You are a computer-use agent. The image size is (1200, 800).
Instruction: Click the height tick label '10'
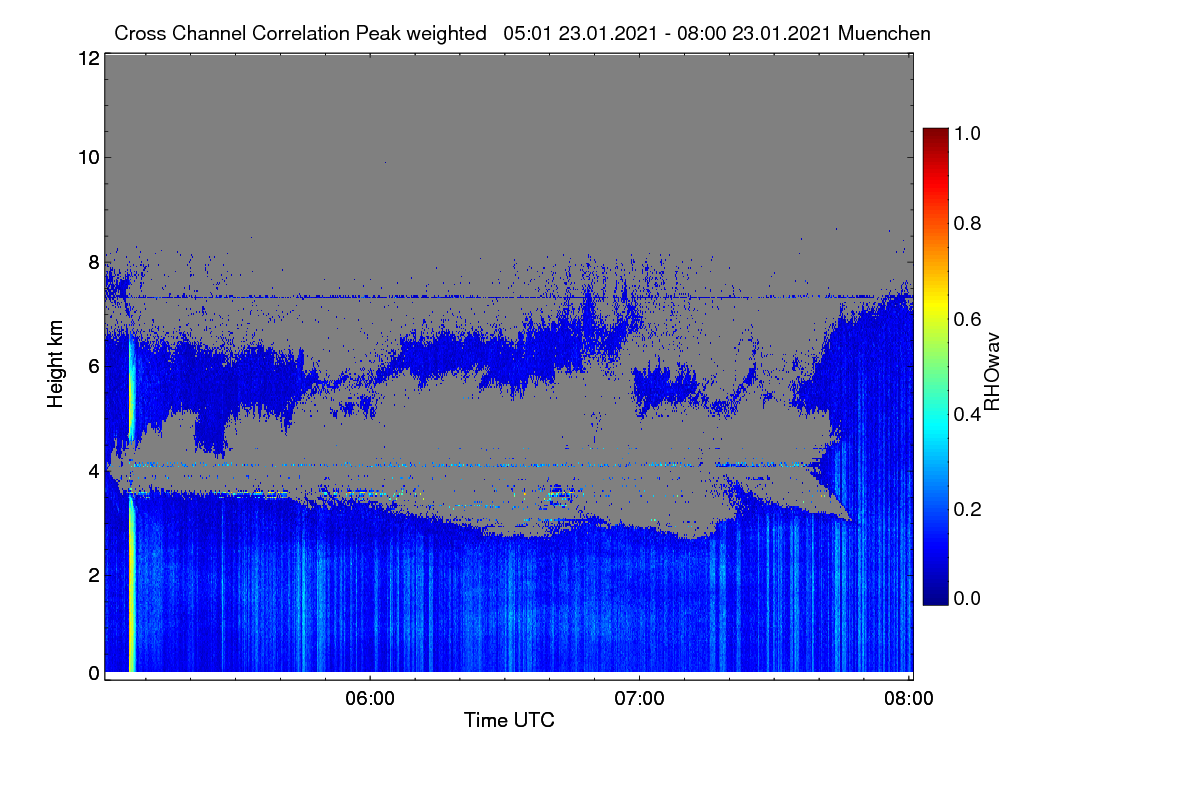click(x=88, y=157)
